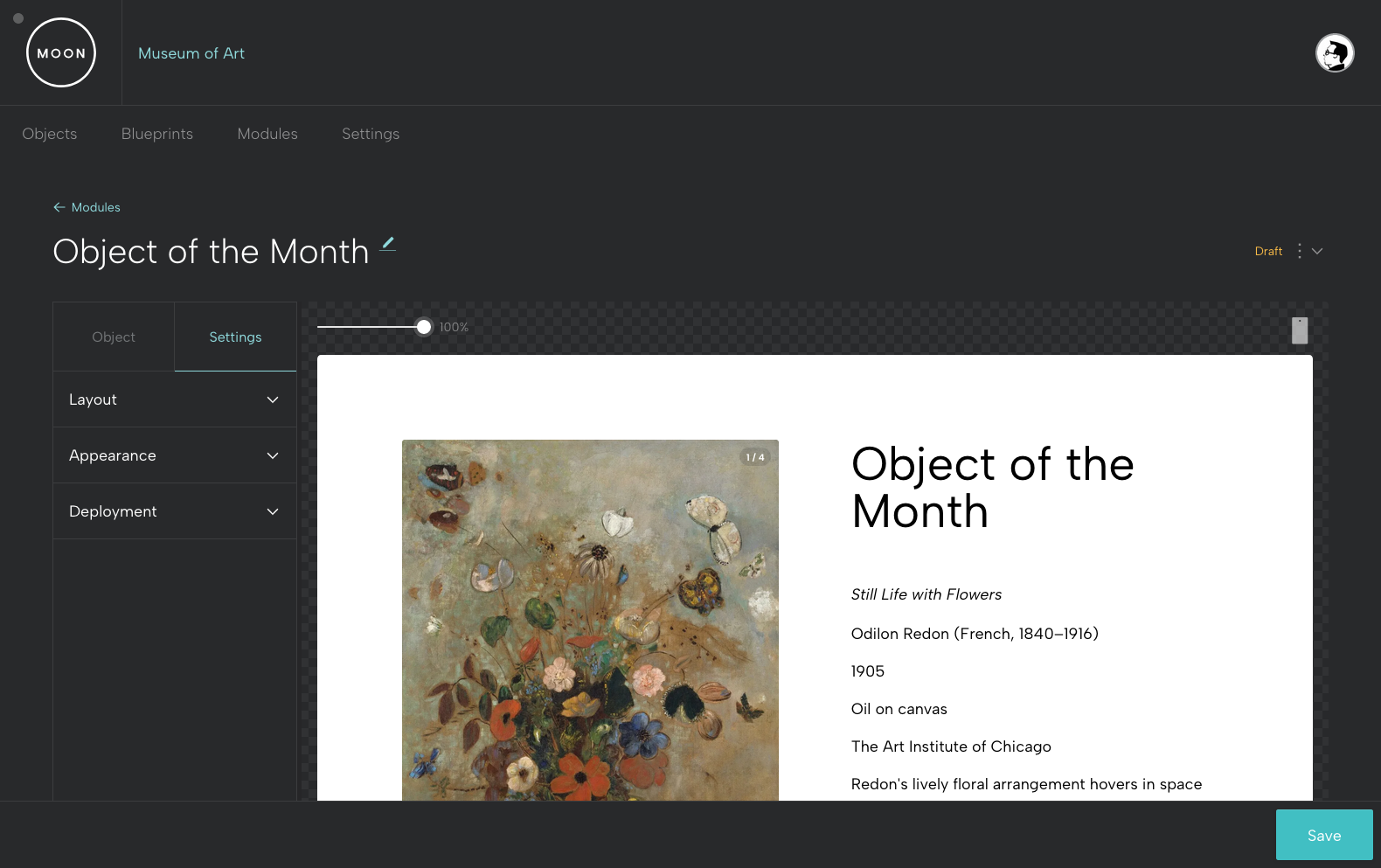Expand the Appearance section
Image resolution: width=1381 pixels, height=868 pixels.
[x=175, y=455]
